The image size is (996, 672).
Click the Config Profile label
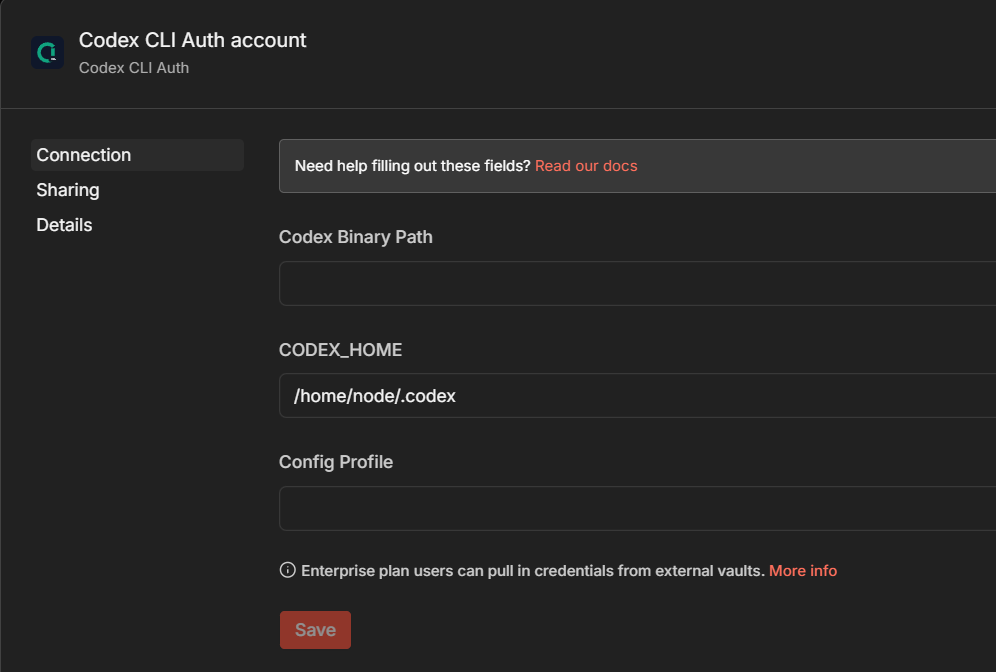(335, 461)
